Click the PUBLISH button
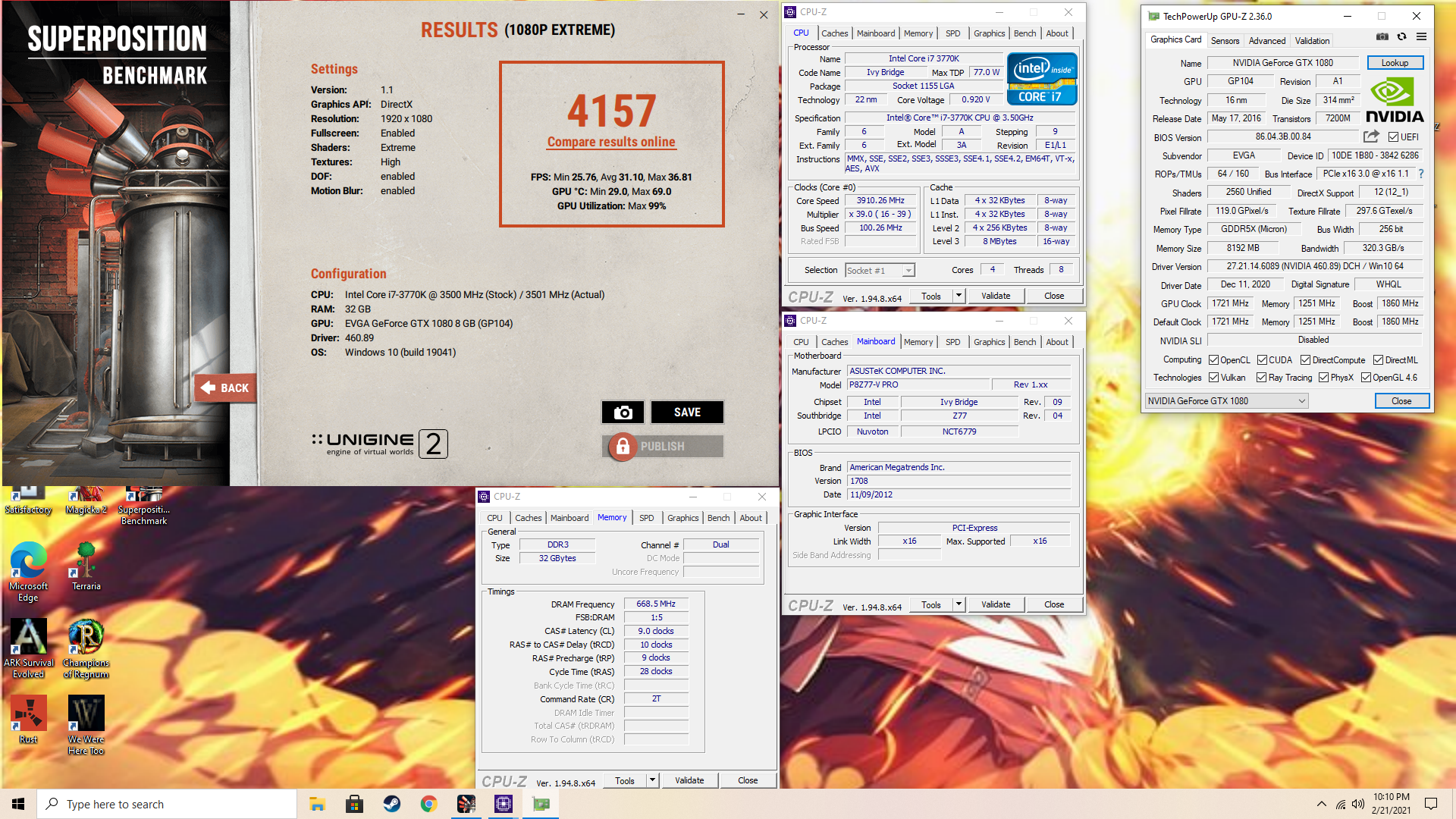1456x819 pixels. point(663,446)
